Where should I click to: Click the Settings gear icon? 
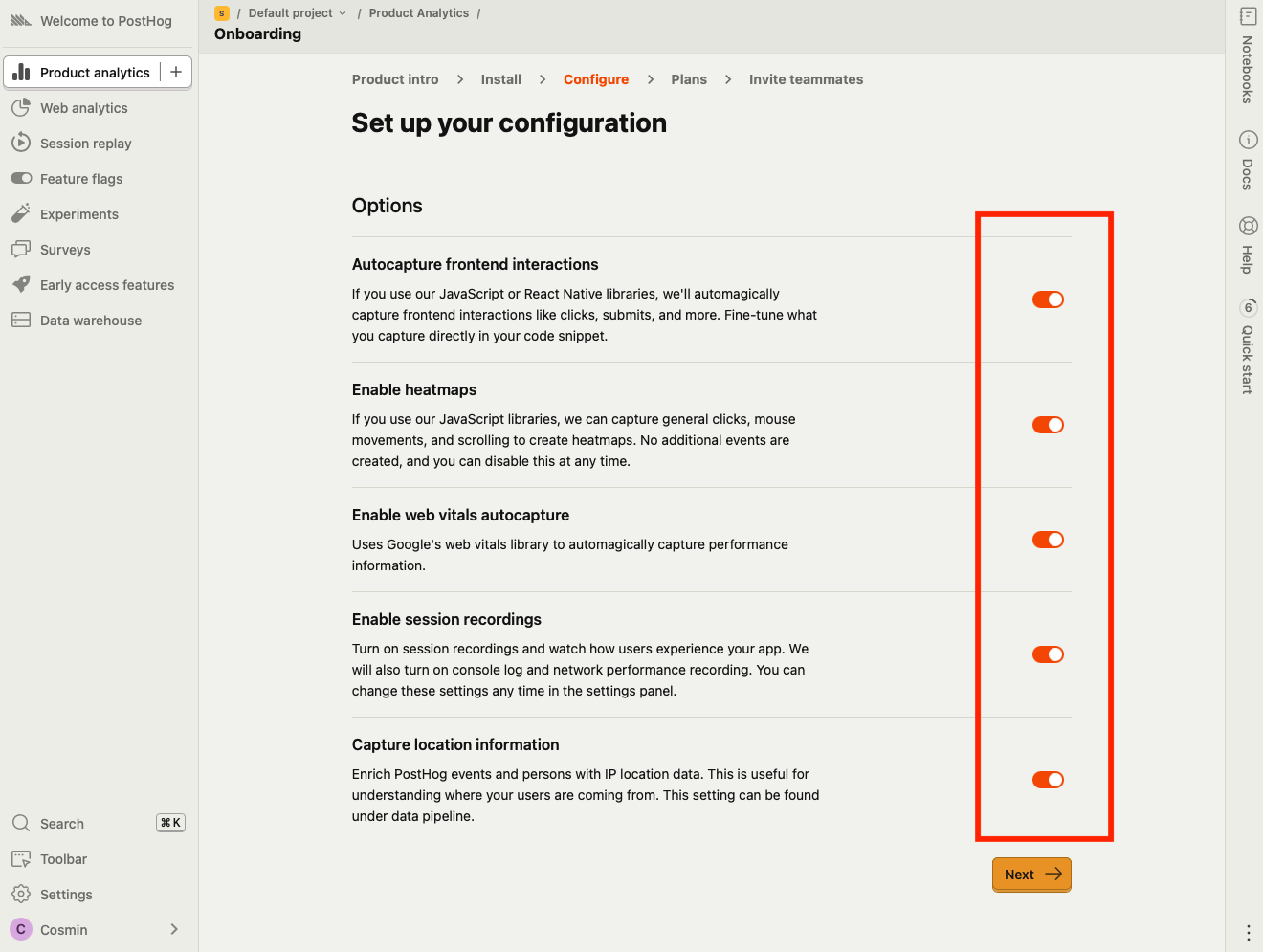[x=21, y=894]
